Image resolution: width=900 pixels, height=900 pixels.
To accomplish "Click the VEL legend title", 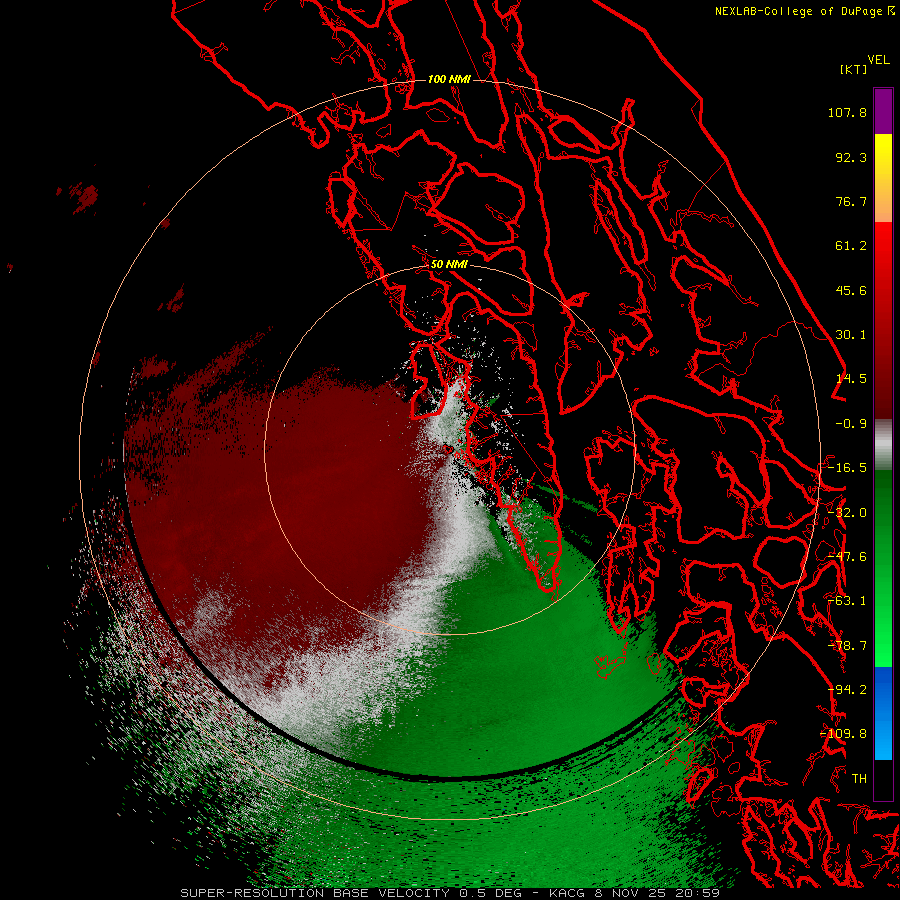I will pyautogui.click(x=878, y=60).
